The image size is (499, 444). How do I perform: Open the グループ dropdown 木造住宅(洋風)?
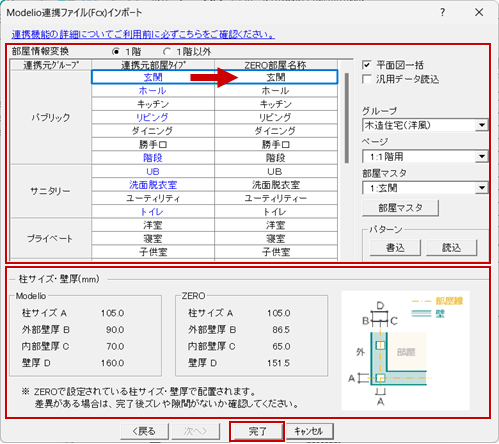425,125
